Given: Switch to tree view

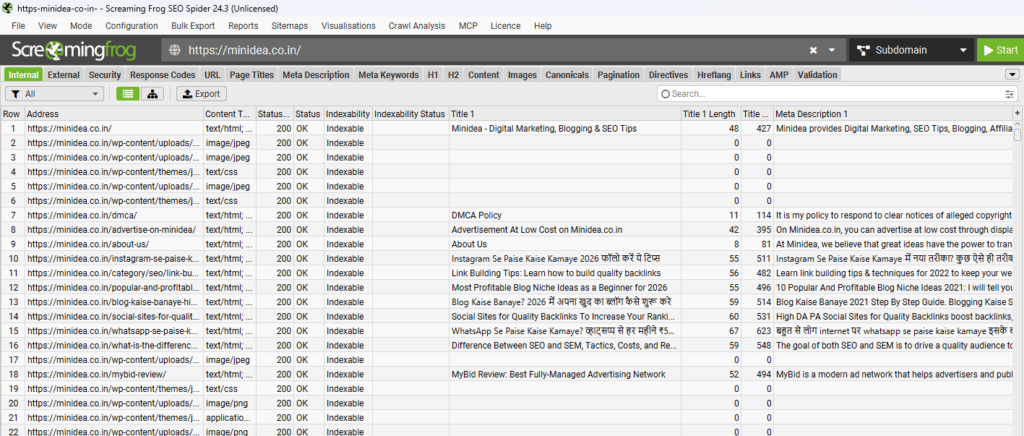Looking at the screenshot, I should pos(152,94).
